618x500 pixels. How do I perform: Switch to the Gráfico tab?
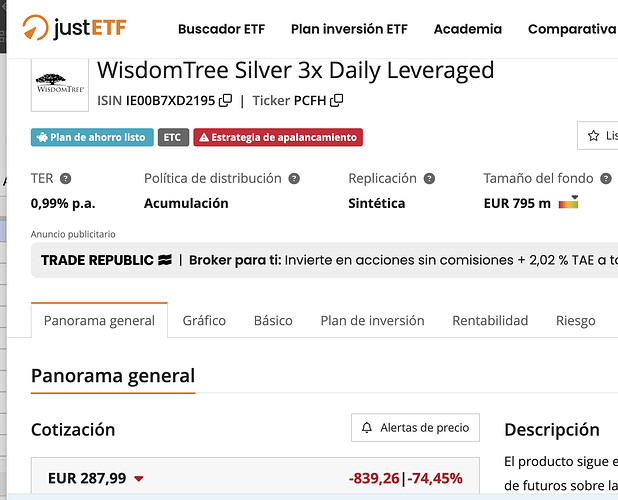point(204,321)
